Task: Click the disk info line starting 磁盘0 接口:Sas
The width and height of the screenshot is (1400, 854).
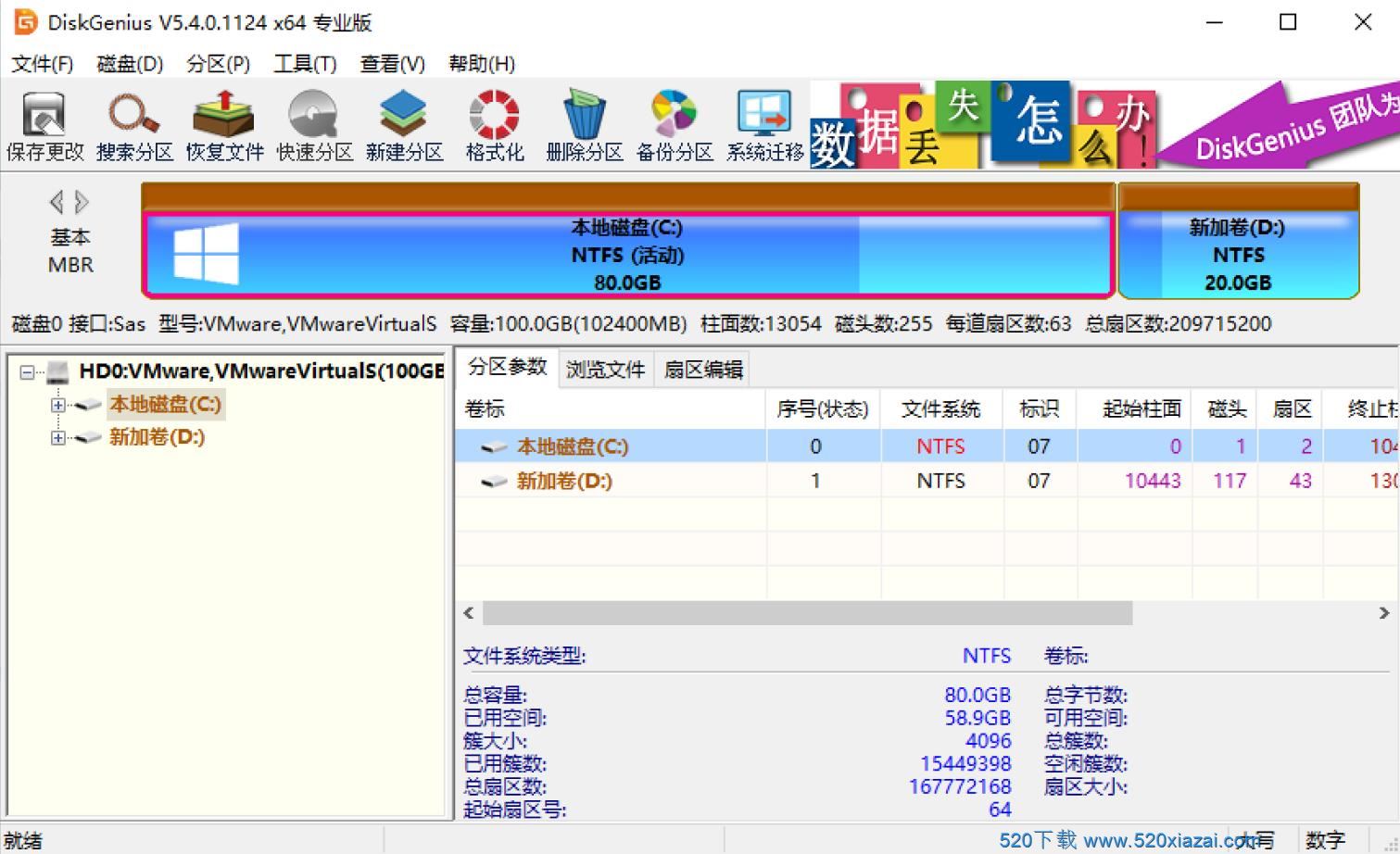Action: pos(641,324)
